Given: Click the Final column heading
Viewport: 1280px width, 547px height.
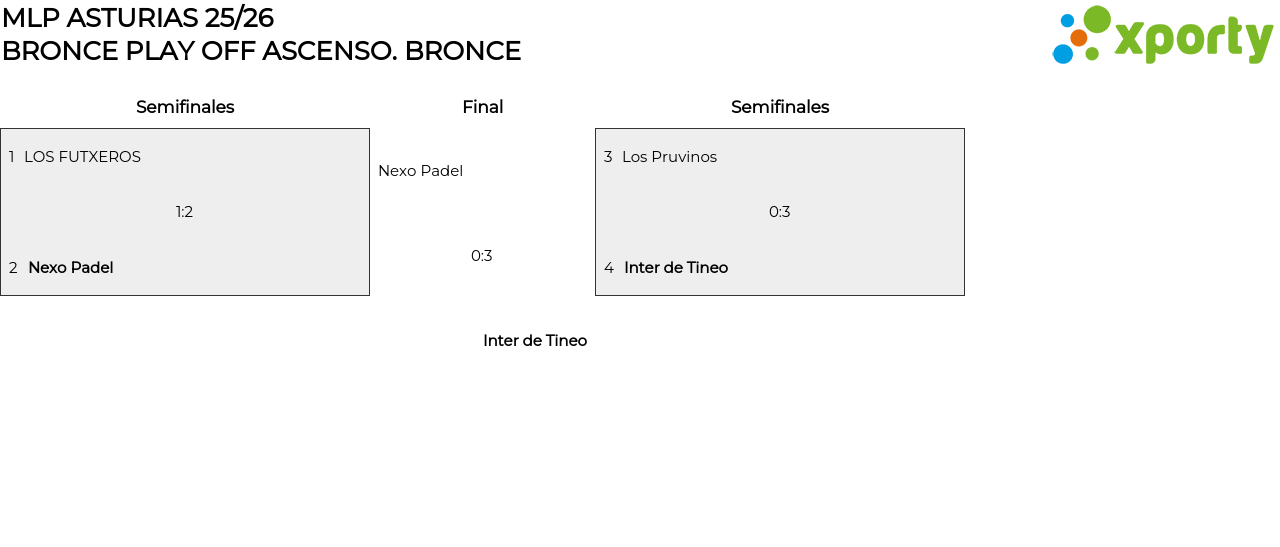Looking at the screenshot, I should pyautogui.click(x=482, y=107).
